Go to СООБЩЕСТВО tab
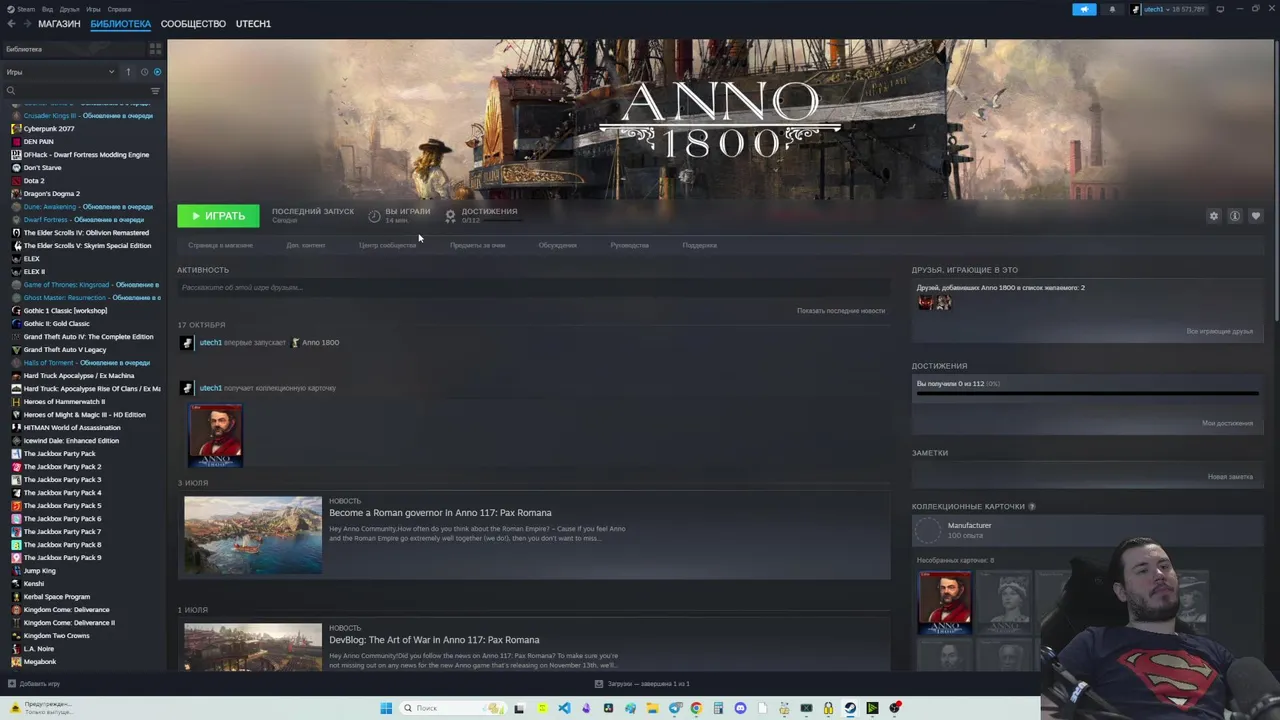Viewport: 1280px width, 720px height. 193,24
